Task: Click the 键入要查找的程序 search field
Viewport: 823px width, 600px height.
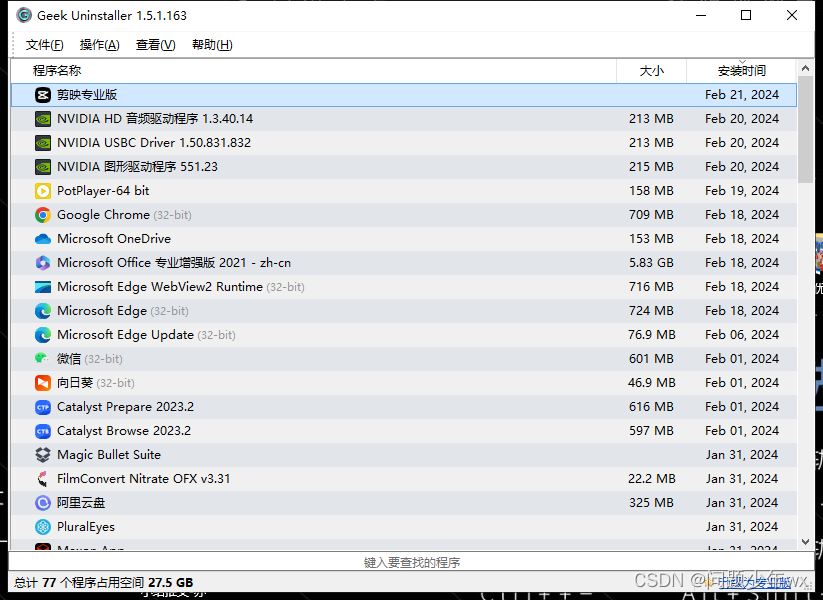Action: [x=412, y=562]
